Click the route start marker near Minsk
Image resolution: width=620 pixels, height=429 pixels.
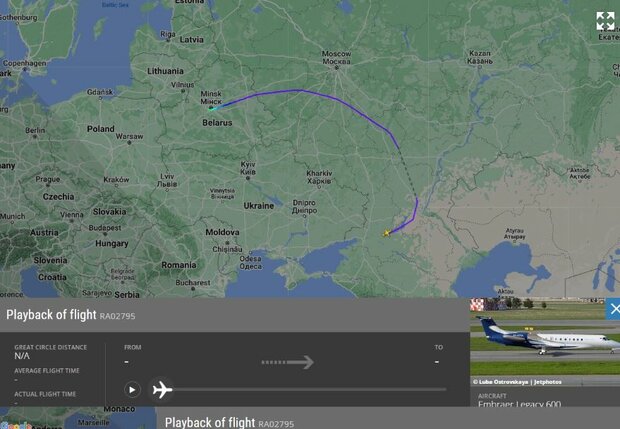(x=212, y=109)
